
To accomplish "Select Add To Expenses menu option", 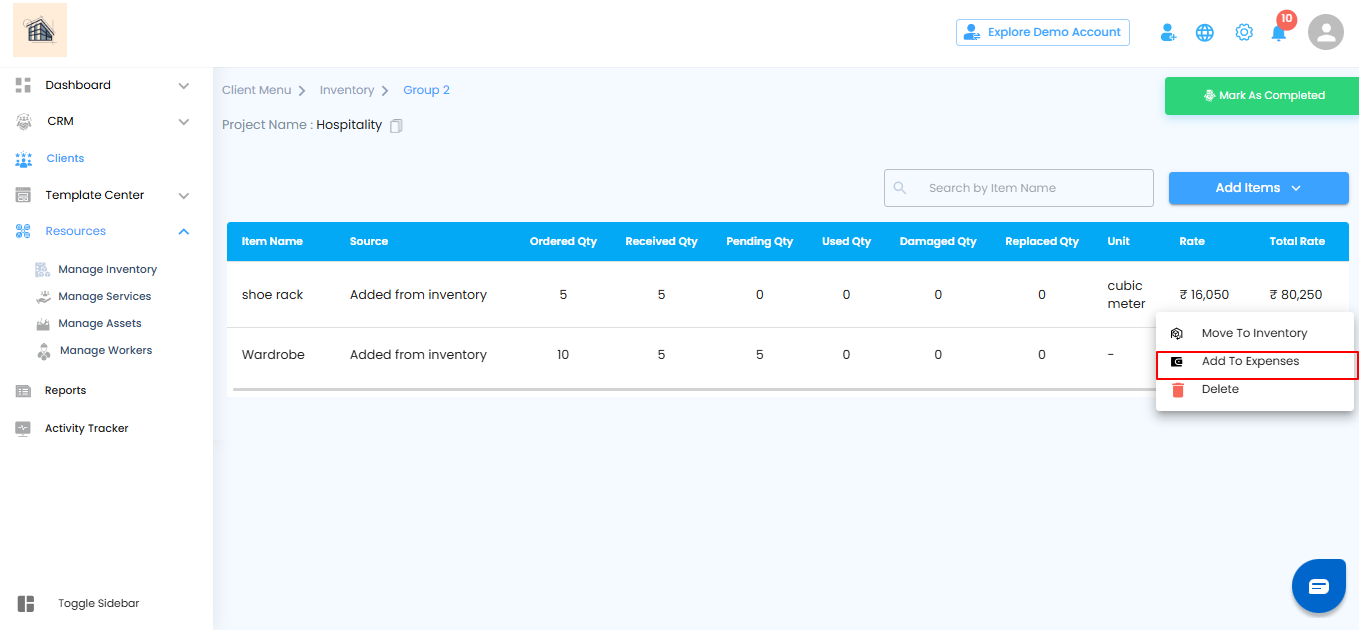I will pos(1254,361).
